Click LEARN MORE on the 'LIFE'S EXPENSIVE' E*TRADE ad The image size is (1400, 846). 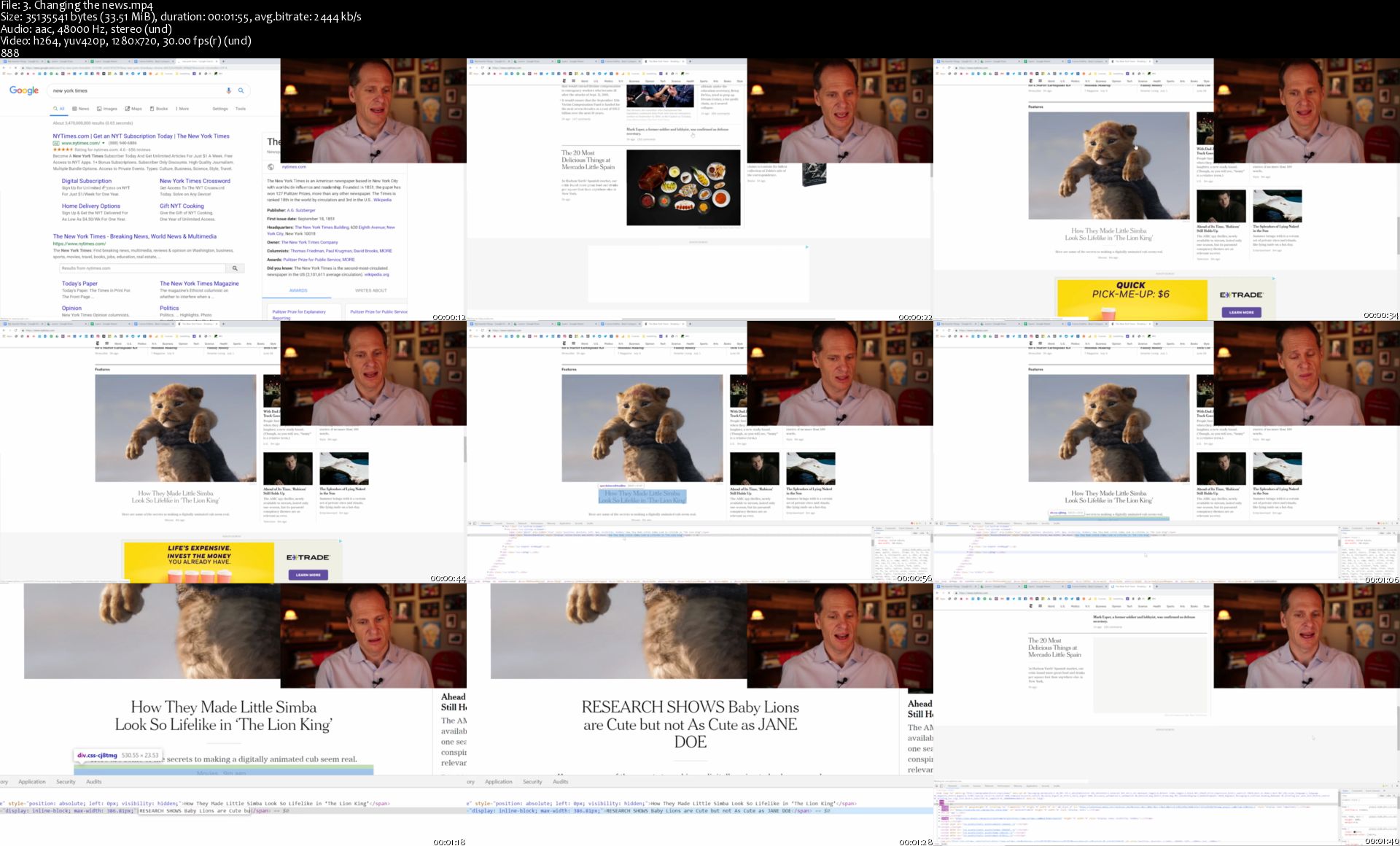pos(308,575)
